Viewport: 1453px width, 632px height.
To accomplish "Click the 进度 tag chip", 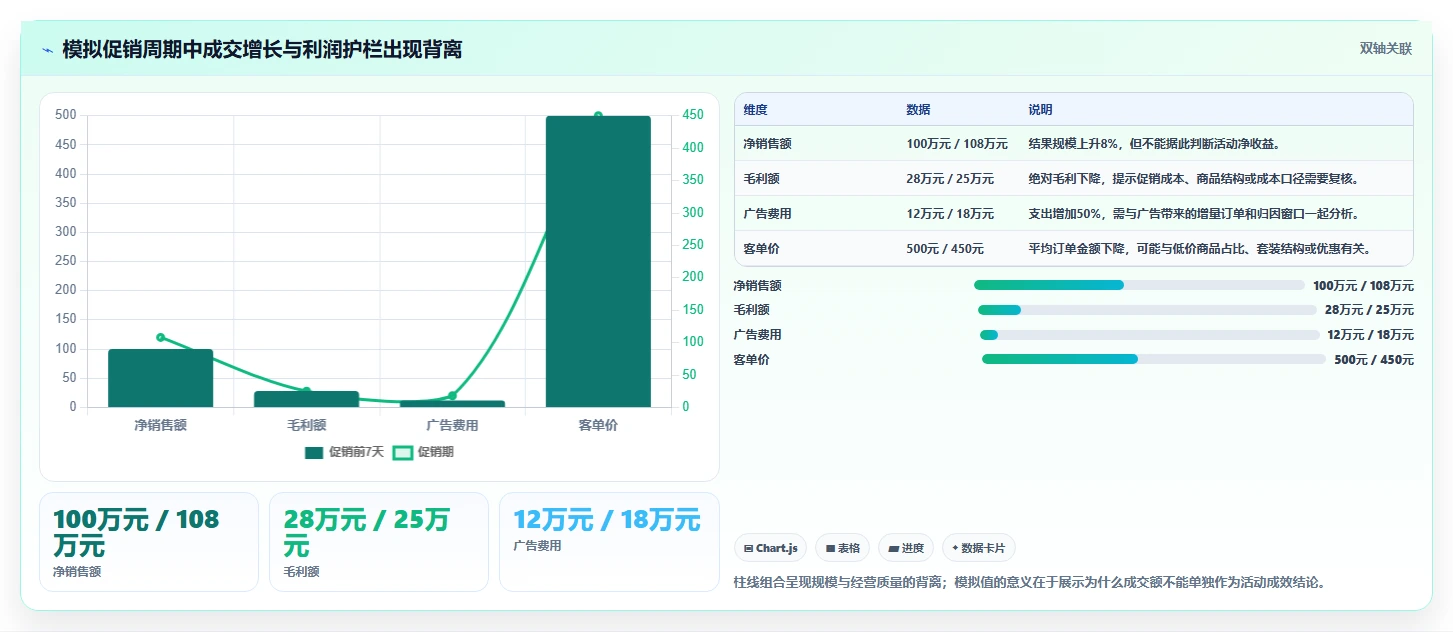I will coord(906,548).
